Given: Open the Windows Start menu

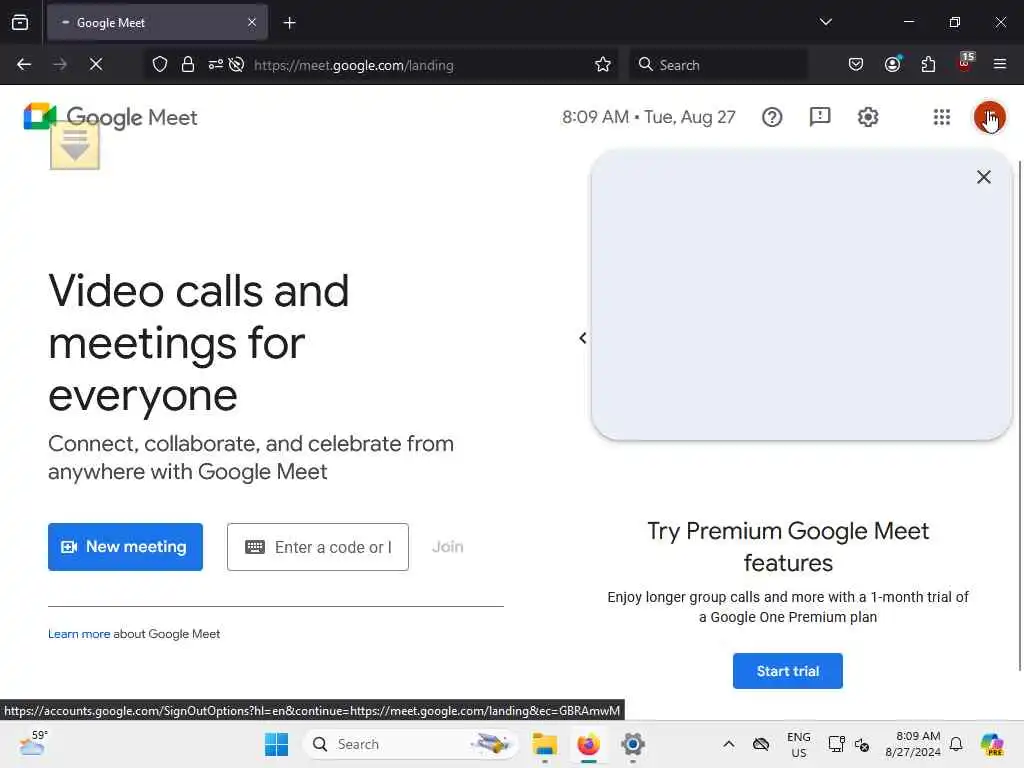Looking at the screenshot, I should [276, 744].
